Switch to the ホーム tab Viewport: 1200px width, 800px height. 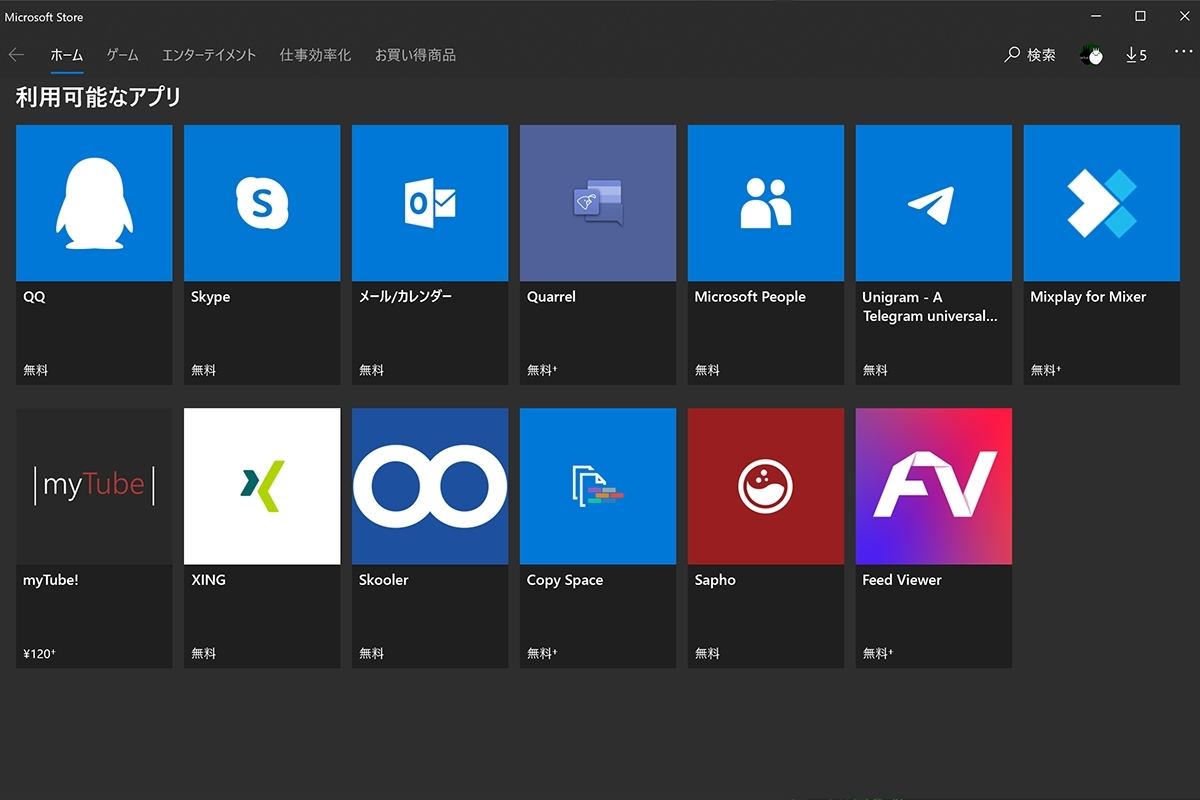67,55
